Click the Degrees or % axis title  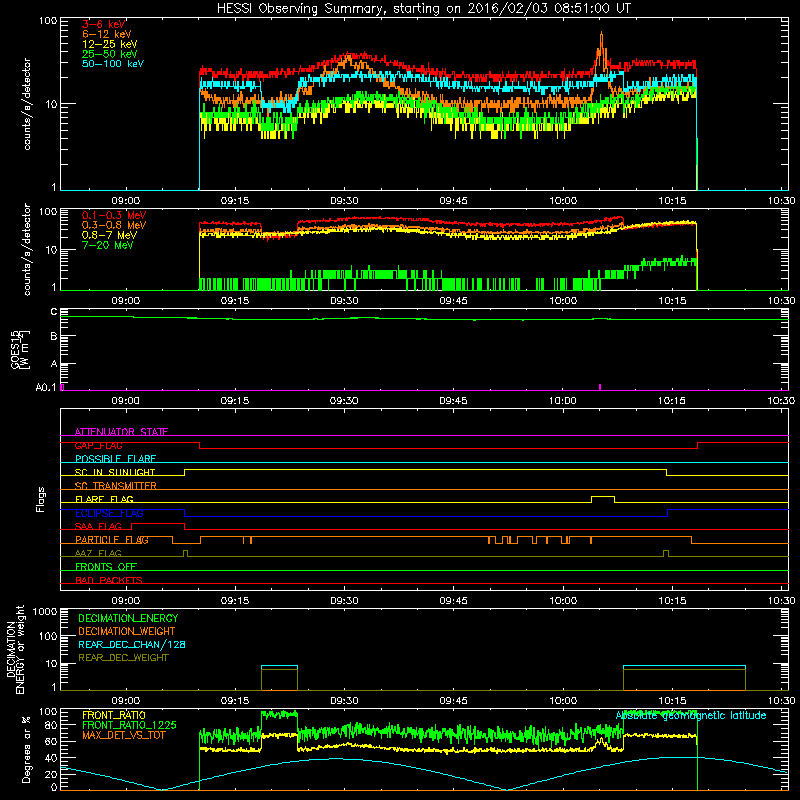pyautogui.click(x=26, y=749)
